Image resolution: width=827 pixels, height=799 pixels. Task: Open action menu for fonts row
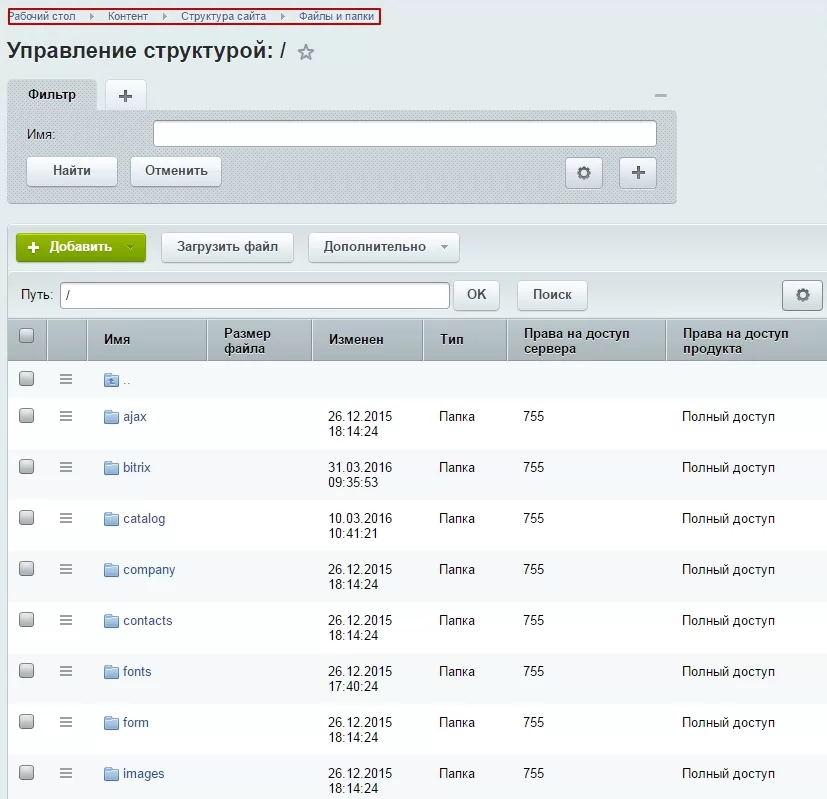tap(66, 671)
